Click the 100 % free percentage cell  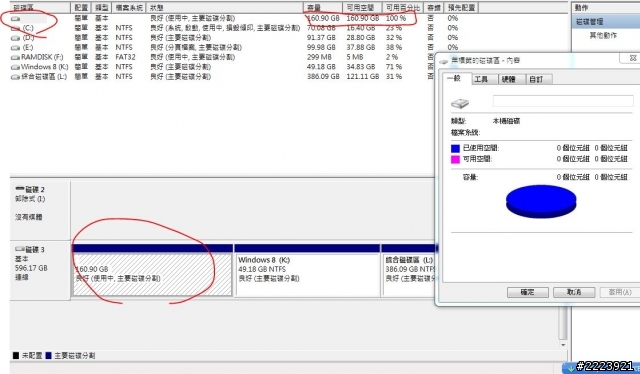click(396, 18)
